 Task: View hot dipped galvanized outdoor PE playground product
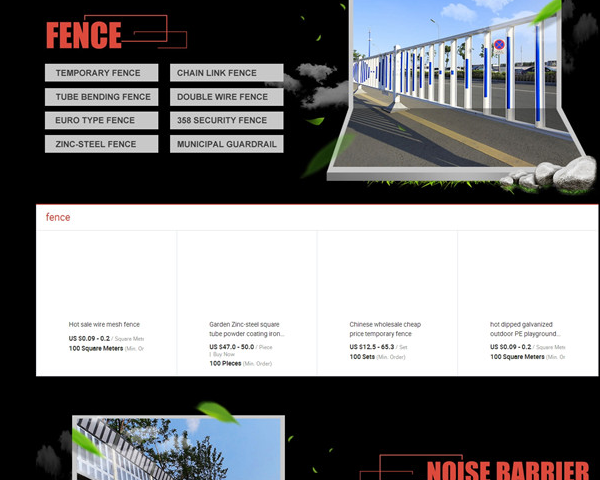(526, 329)
